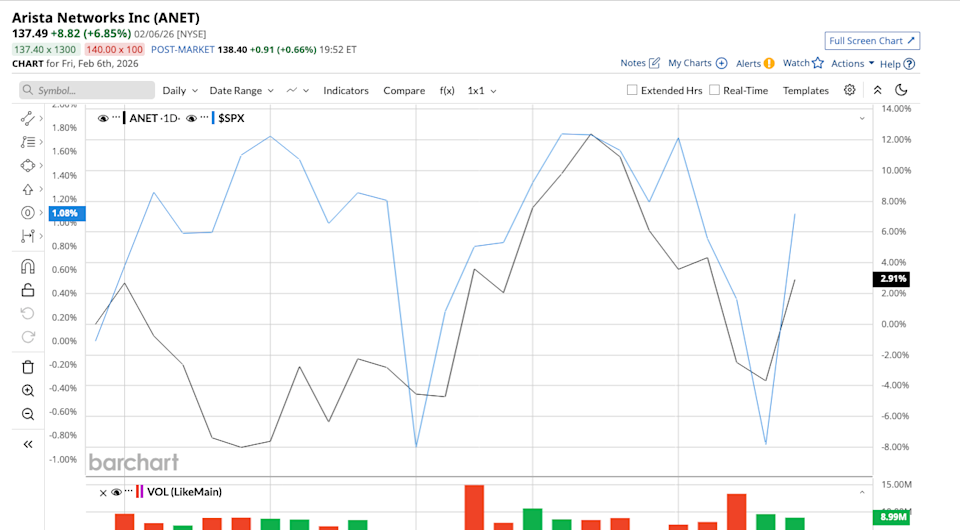Open the Date Range dropdown
This screenshot has height=530, width=960.
(241, 91)
